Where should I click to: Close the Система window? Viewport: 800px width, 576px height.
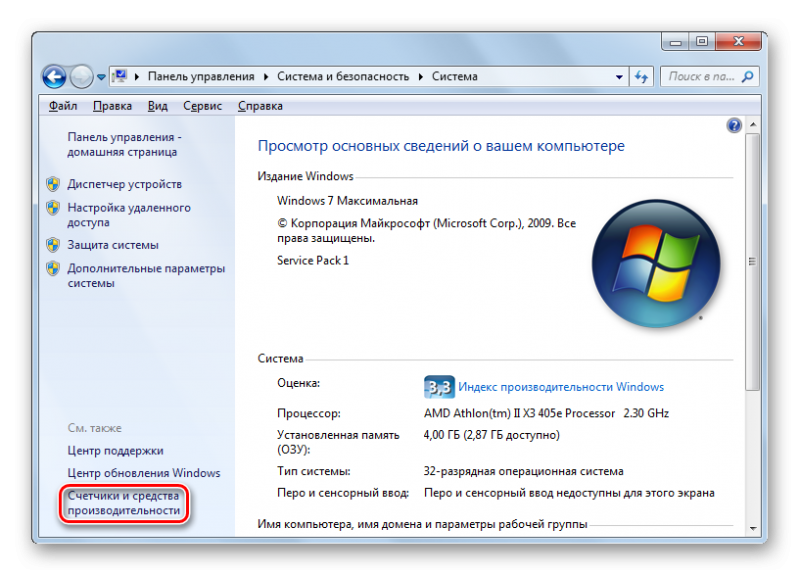[738, 42]
